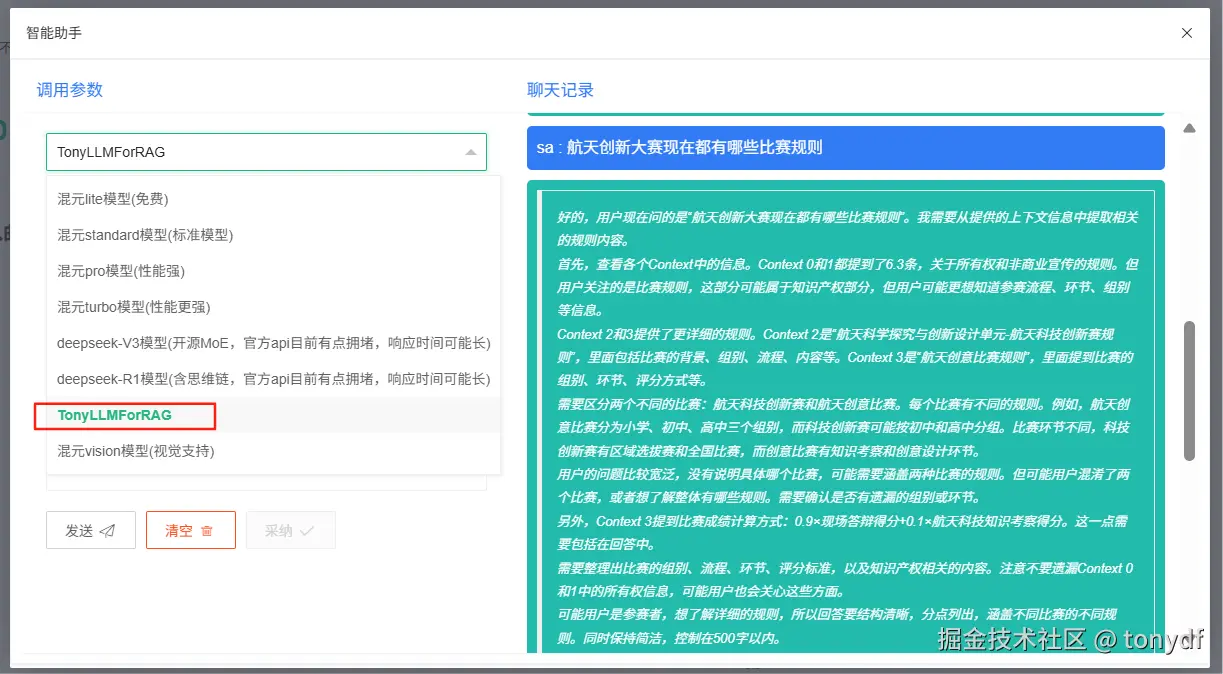Close the 智能助手 dialog with X icon
1223x674 pixels.
pos(1187,33)
